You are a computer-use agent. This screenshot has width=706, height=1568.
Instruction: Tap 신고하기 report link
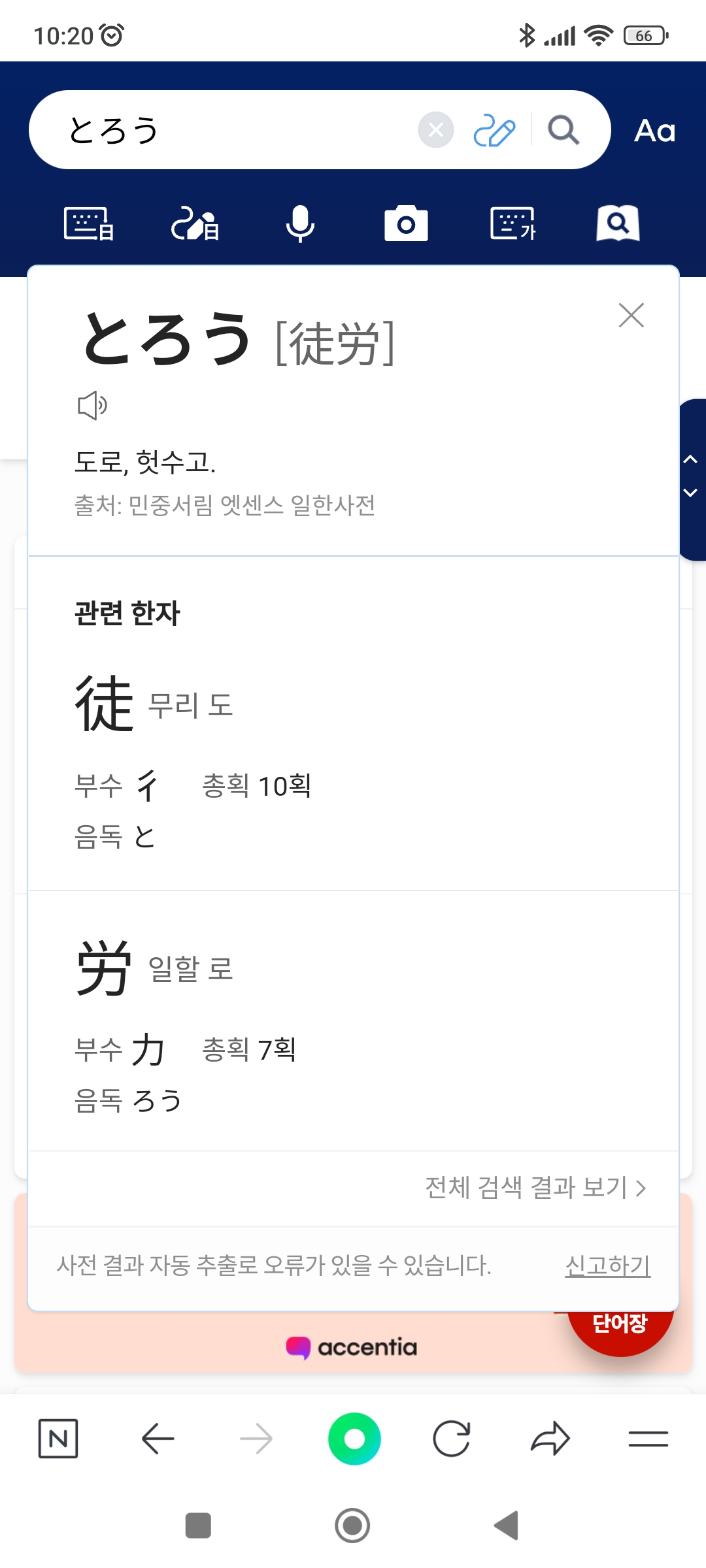pos(607,1266)
